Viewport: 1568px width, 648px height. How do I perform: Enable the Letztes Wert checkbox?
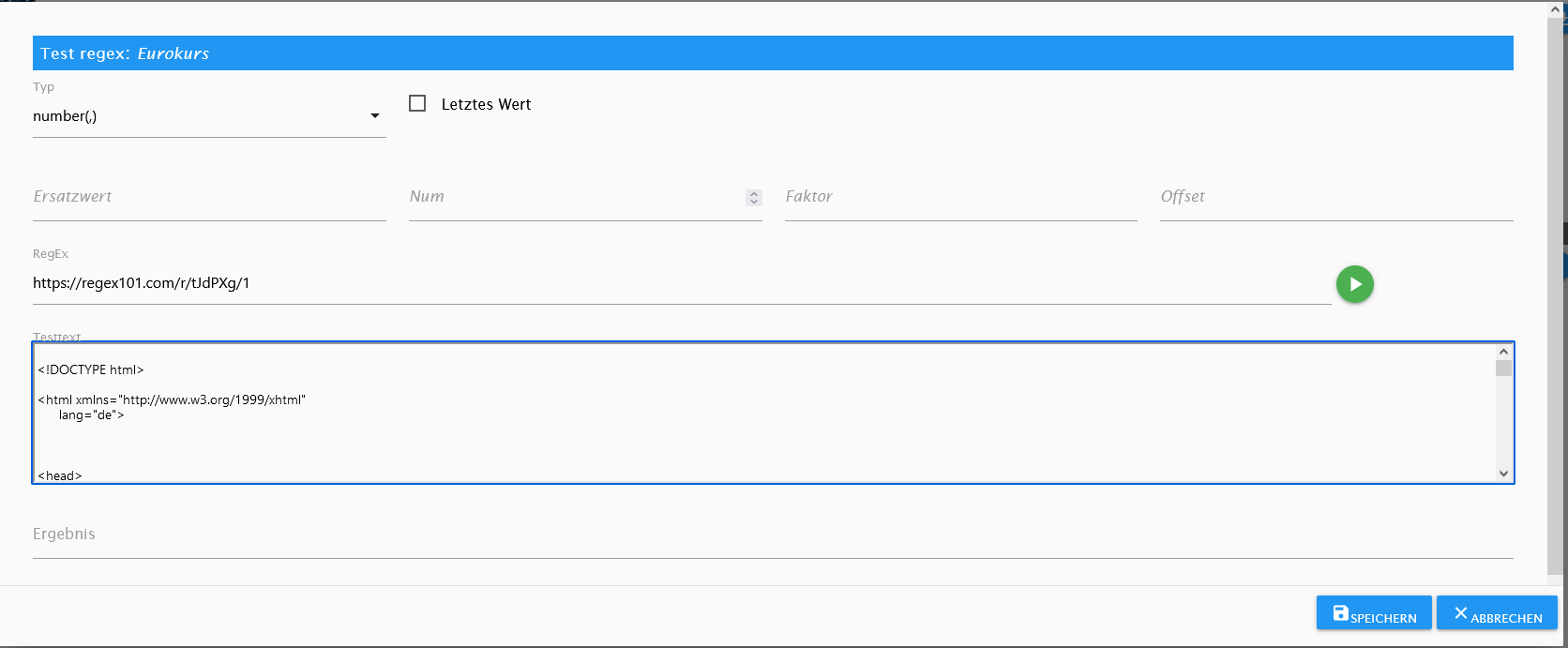417,103
